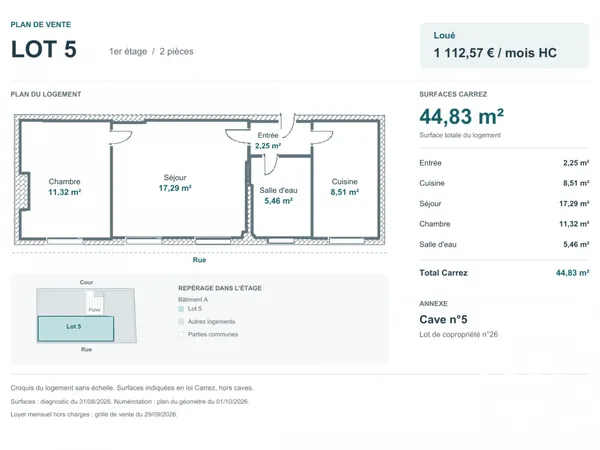Click the "Surface totale du logement" caption
Image resolution: width=600 pixels, height=450 pixels.
pos(460,135)
